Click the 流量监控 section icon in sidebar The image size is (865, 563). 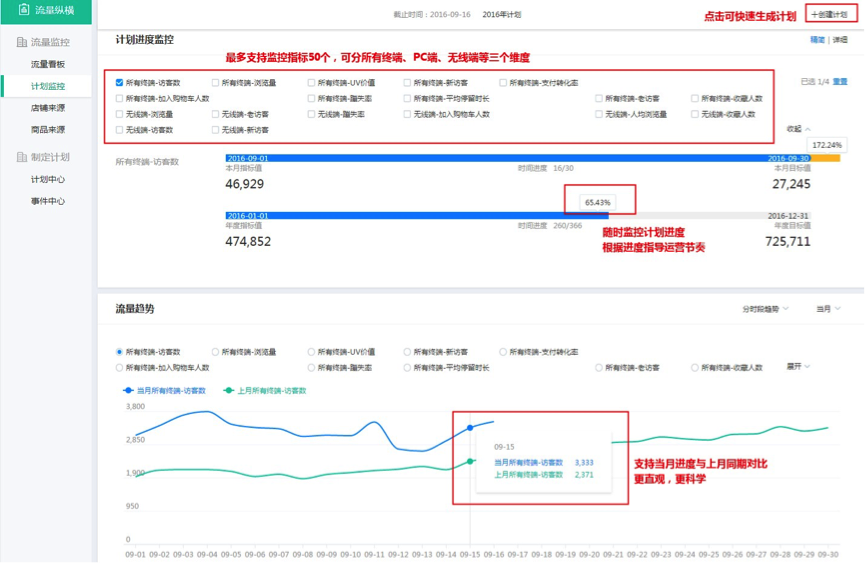tap(22, 42)
